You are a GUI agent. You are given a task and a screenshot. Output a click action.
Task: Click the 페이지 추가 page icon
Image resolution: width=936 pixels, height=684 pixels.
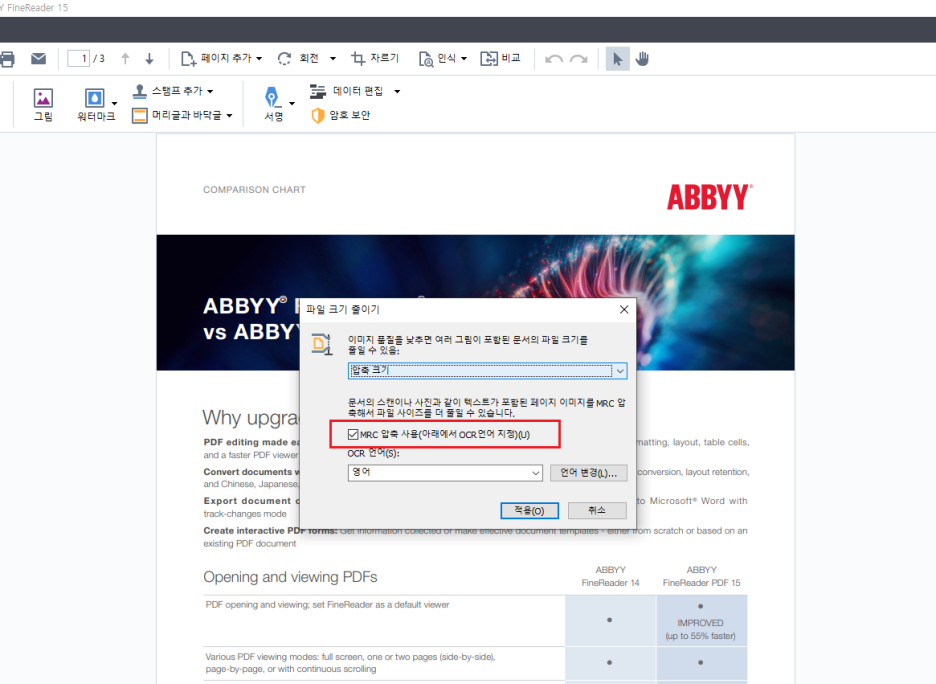(188, 58)
